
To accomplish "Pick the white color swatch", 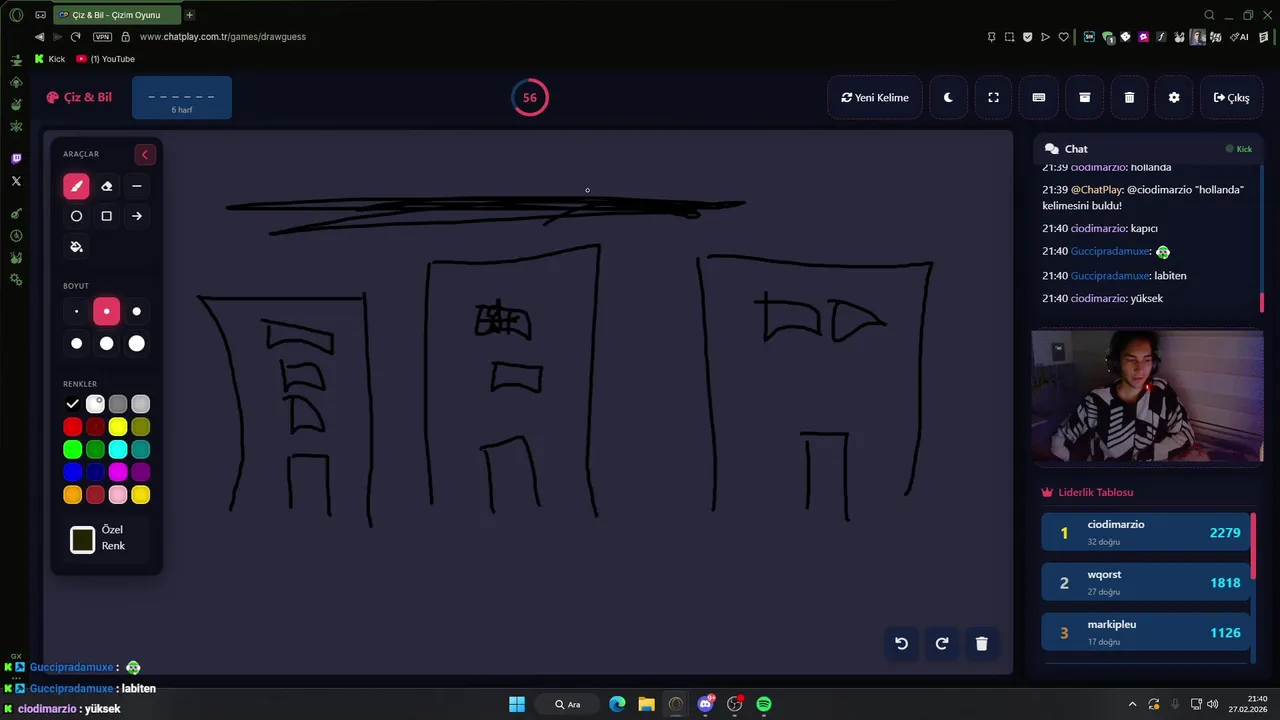I will click(x=95, y=404).
